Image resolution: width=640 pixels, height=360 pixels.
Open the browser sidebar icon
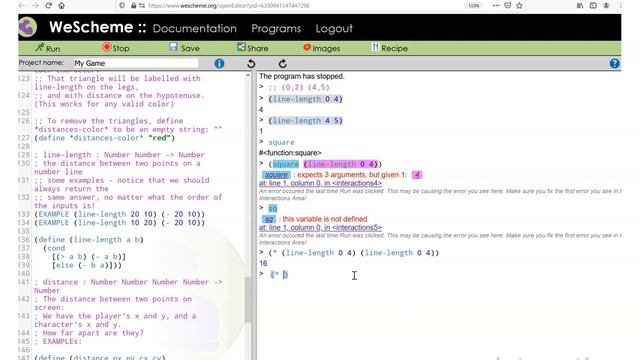593,6
